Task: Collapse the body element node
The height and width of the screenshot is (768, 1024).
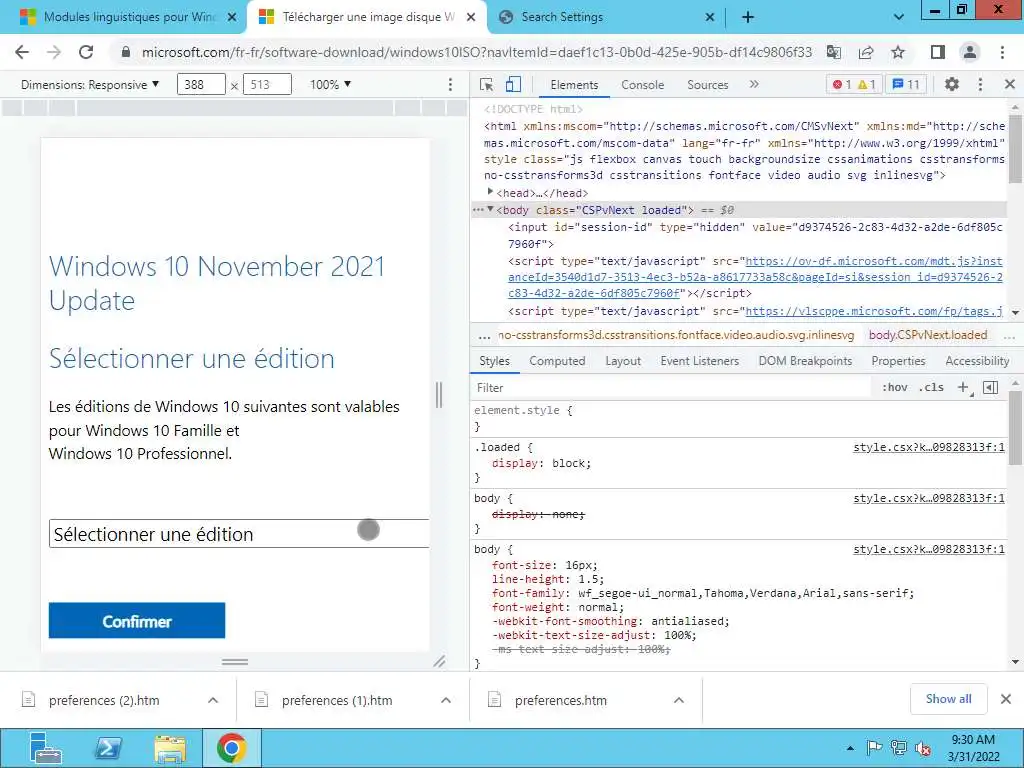Action: [x=490, y=209]
